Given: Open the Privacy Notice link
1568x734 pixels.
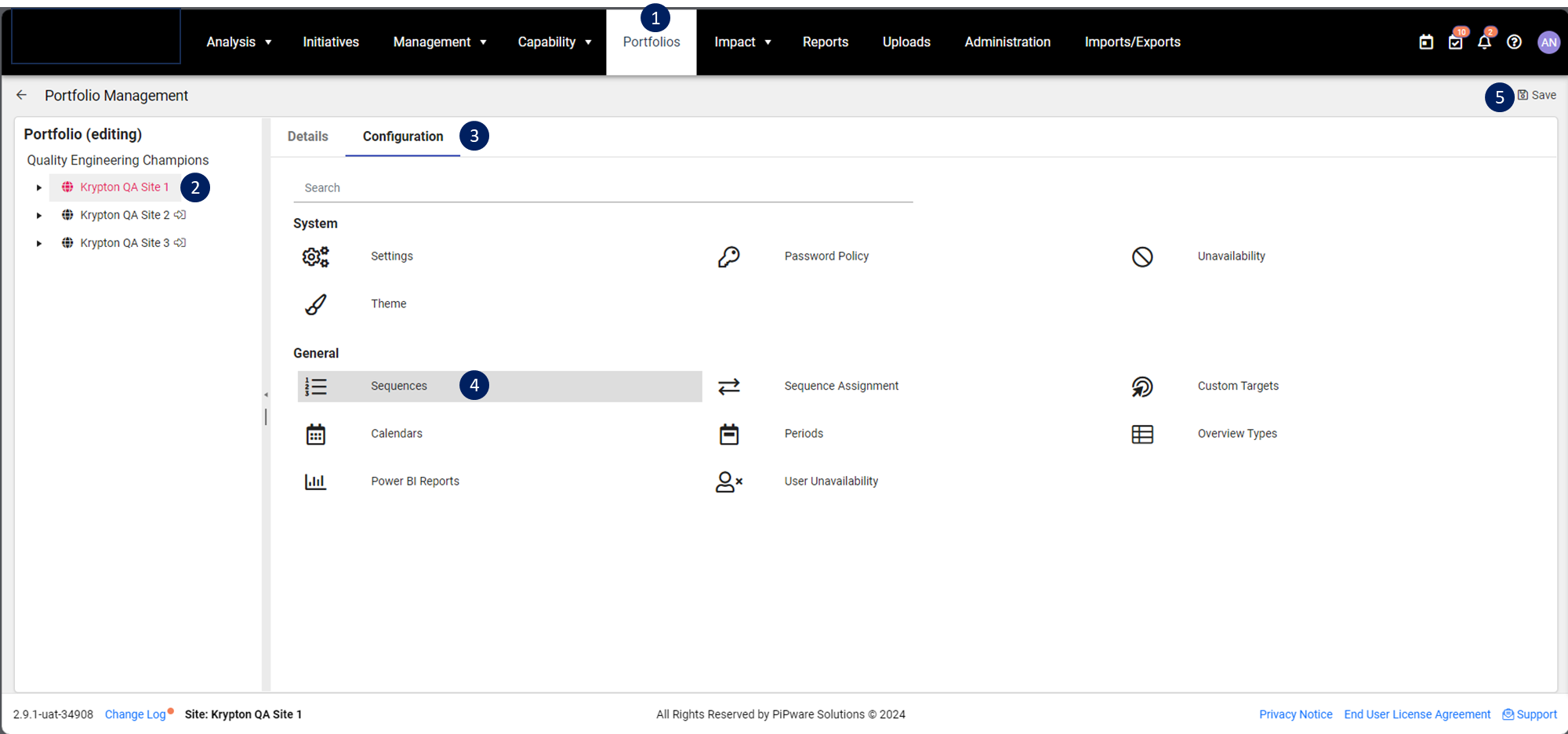Looking at the screenshot, I should (x=1295, y=714).
